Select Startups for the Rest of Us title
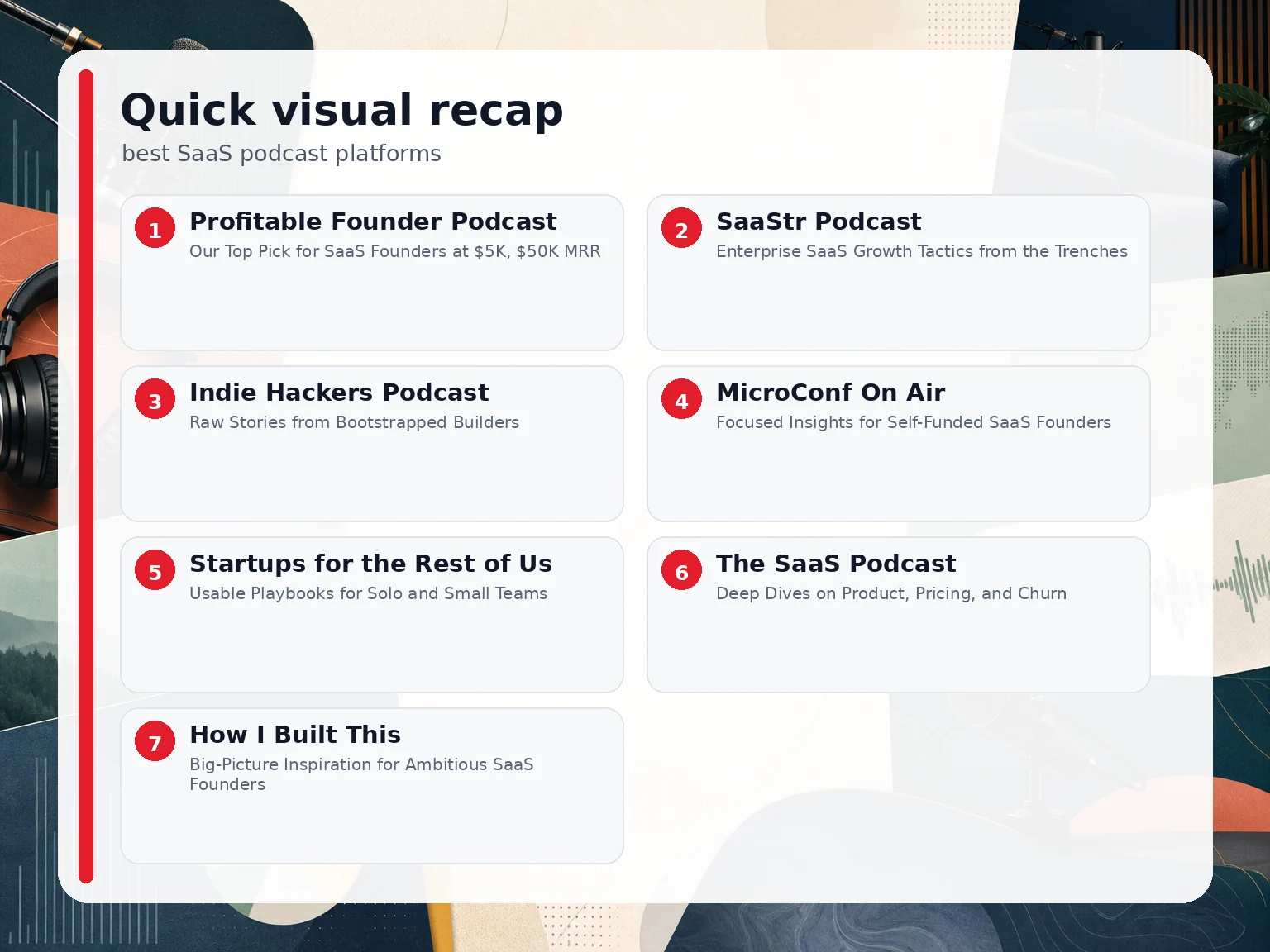 point(370,564)
